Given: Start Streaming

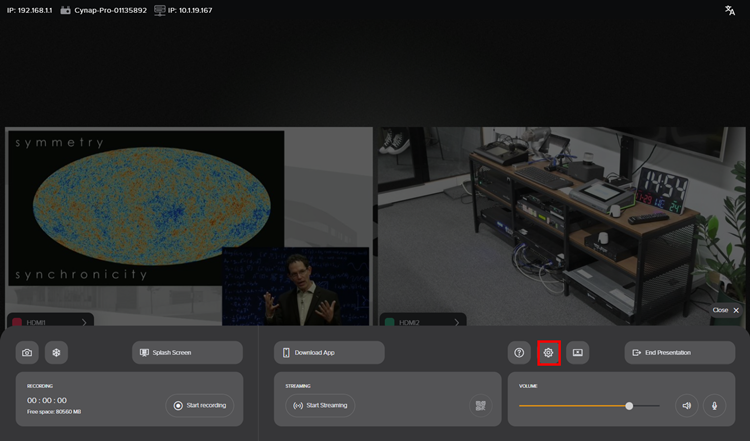Looking at the screenshot, I should pos(320,406).
